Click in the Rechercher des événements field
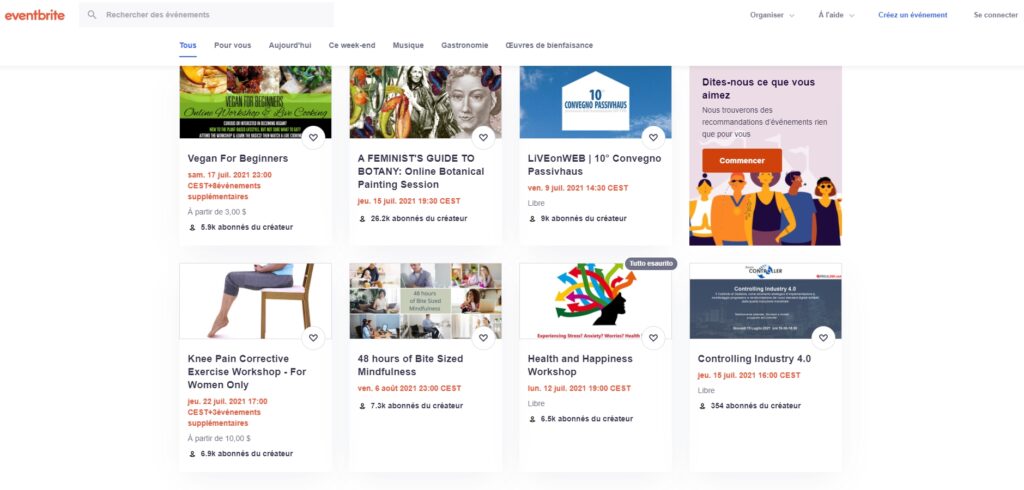1024x490 pixels. tap(206, 14)
